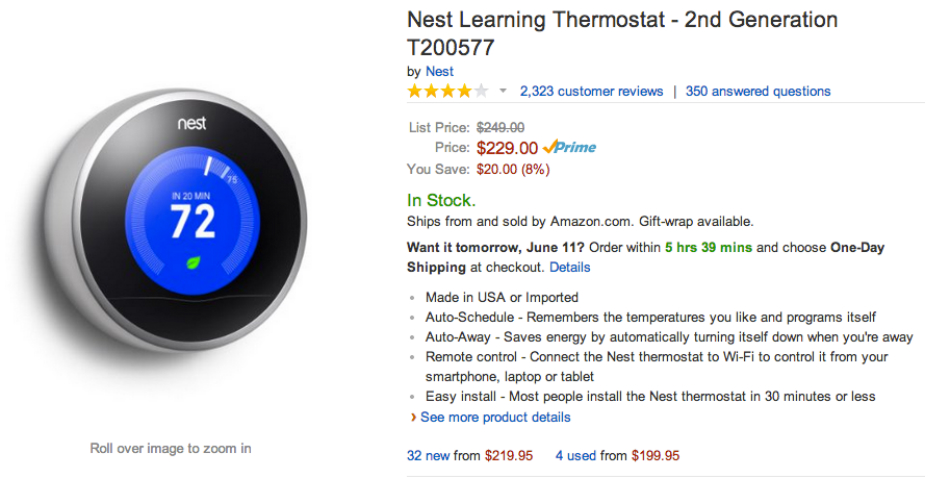Open One-Day Shipping Details link
Screen dimensions: 950x478
570,267
